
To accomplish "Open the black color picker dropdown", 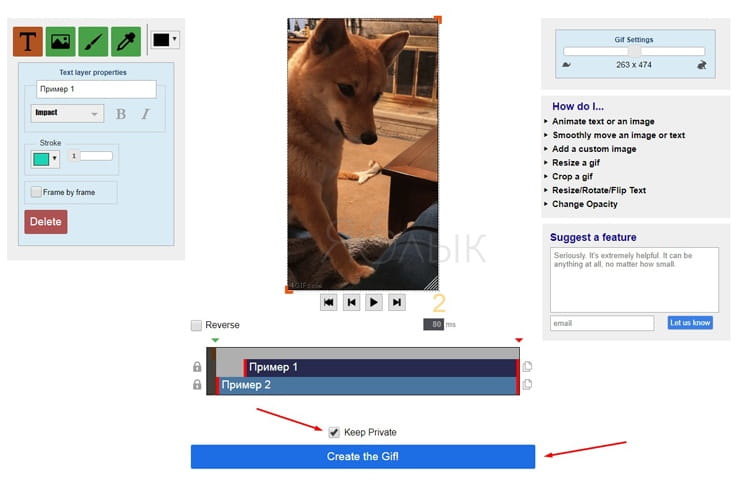I will click(x=165, y=40).
